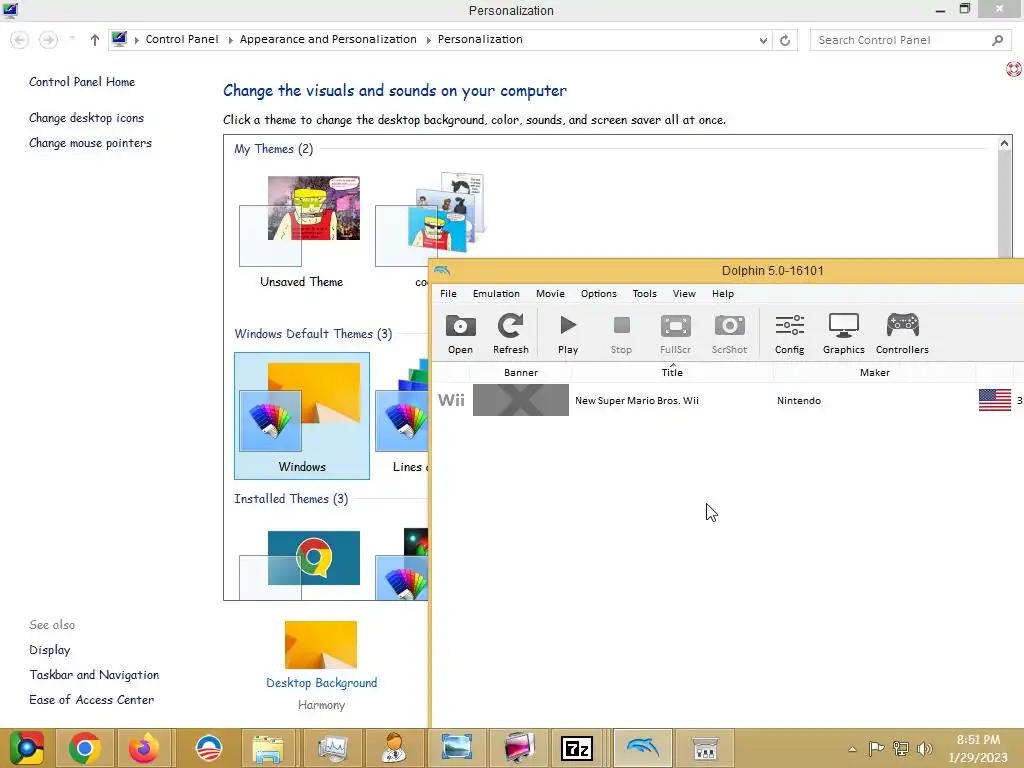
Task: Open the Help icon in Personalization
Action: 1014,69
